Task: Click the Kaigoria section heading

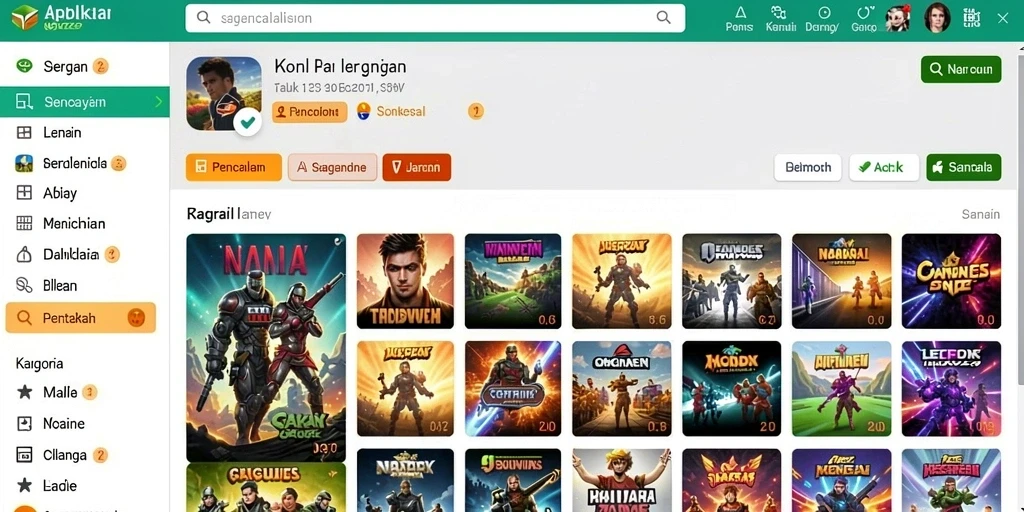Action: tap(40, 363)
